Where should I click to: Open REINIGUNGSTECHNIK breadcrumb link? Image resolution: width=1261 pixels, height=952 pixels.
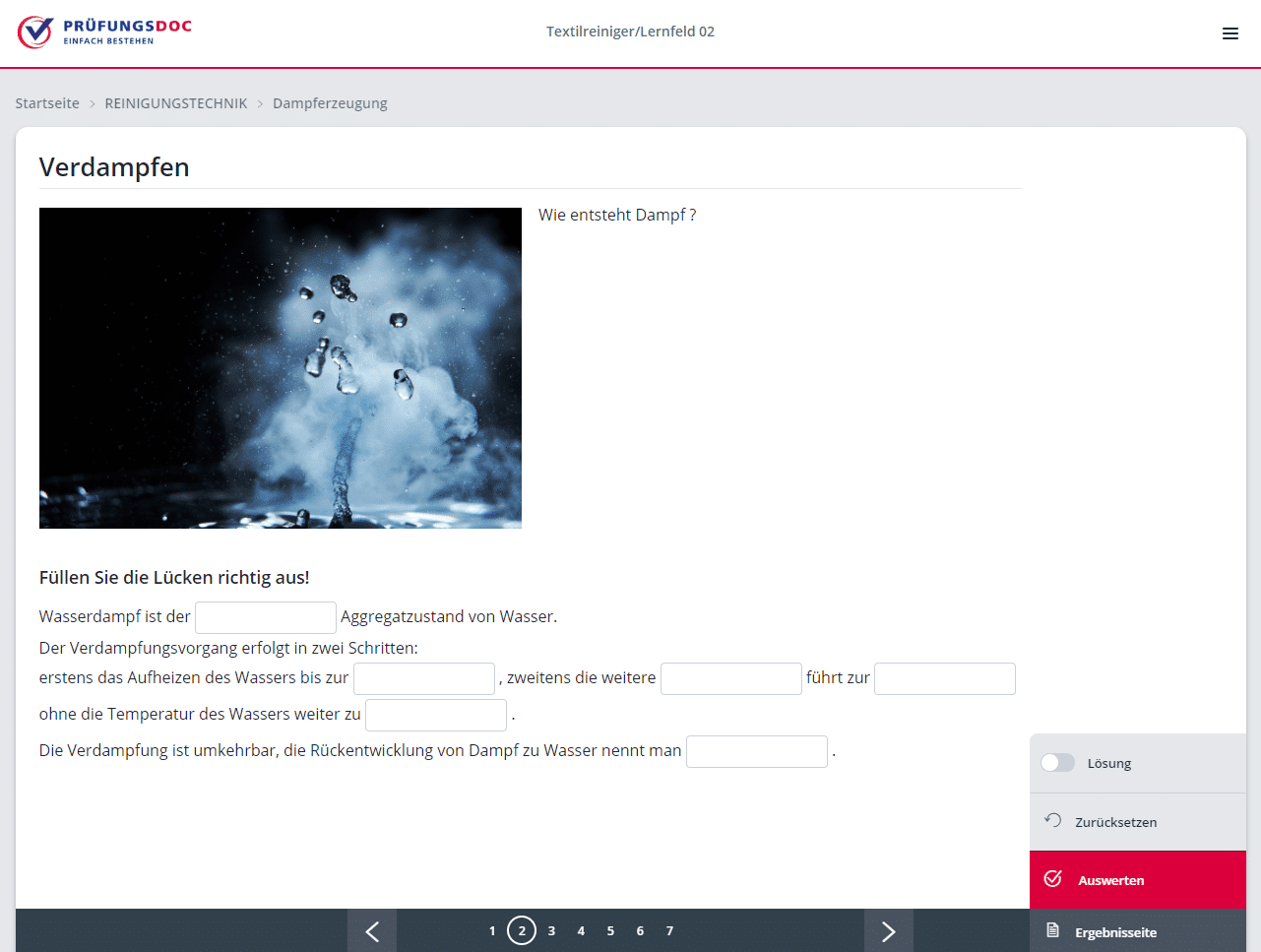pos(176,103)
